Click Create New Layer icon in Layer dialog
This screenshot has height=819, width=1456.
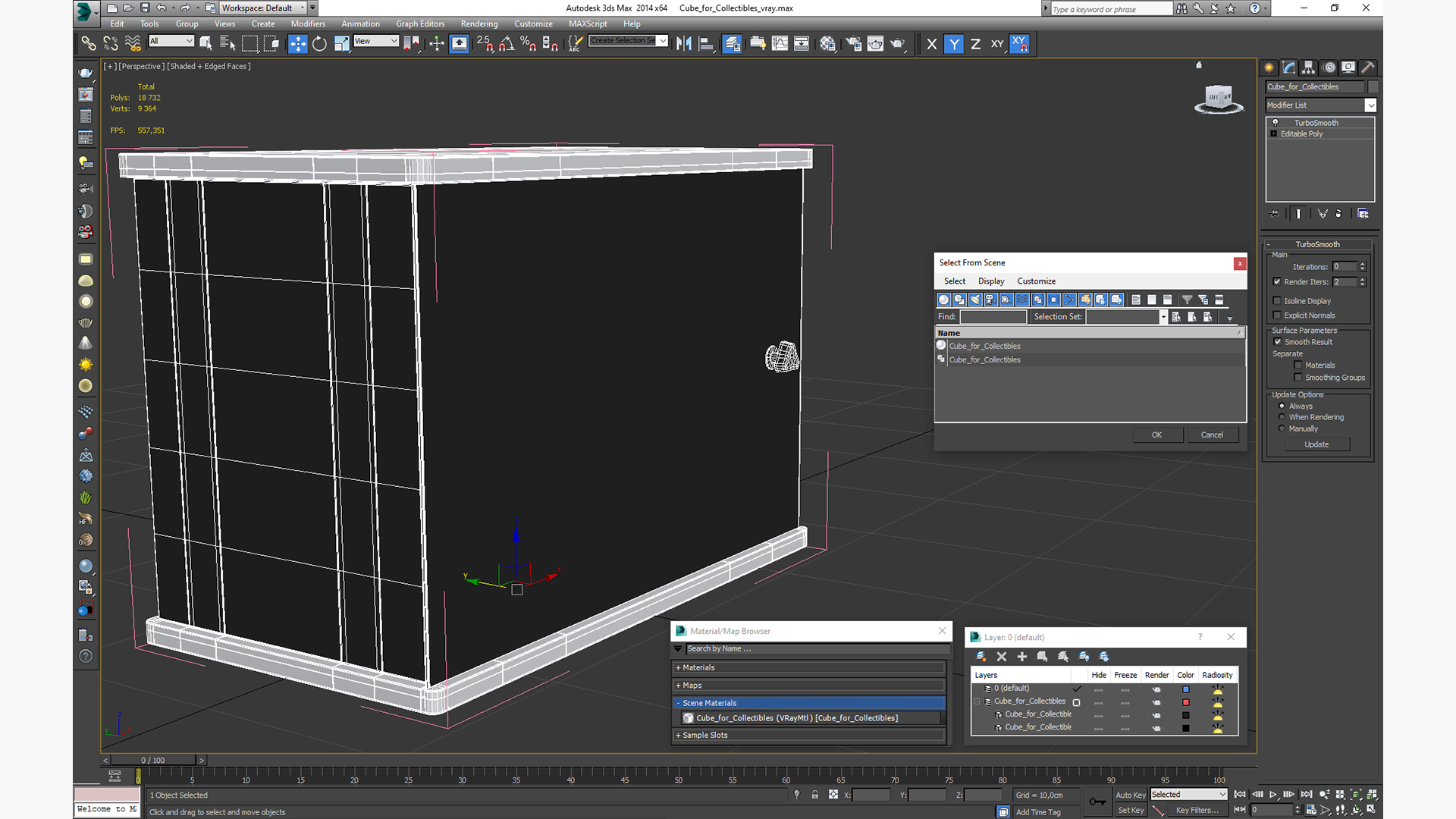tap(981, 657)
